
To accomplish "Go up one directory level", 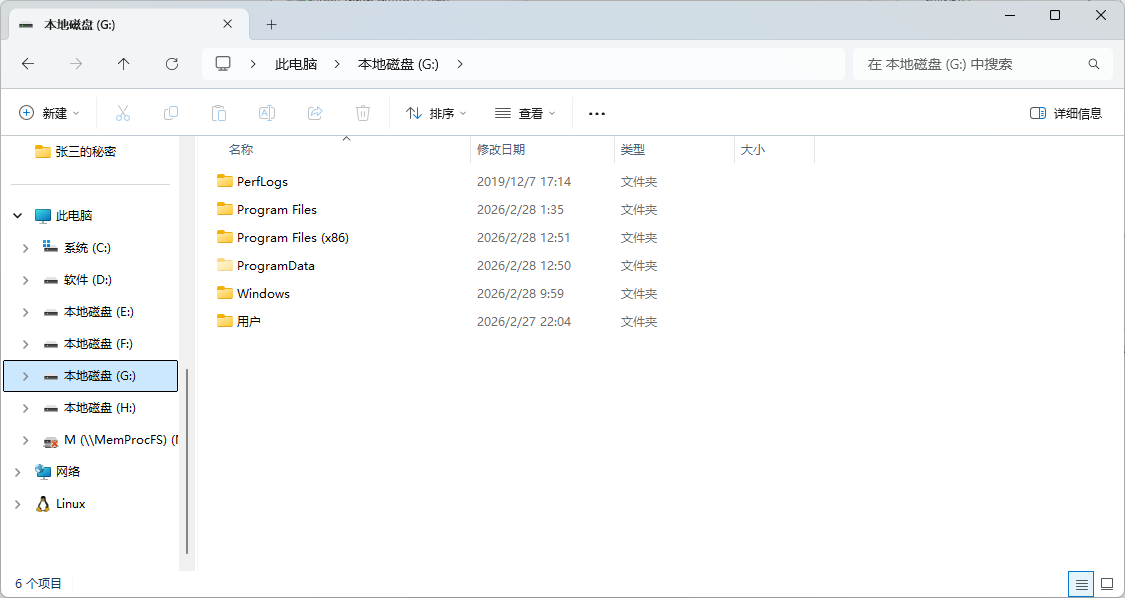I will (124, 64).
